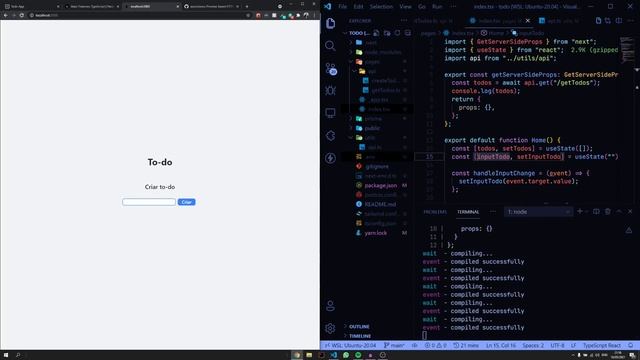Open README.md in the Explorer

click(380, 204)
